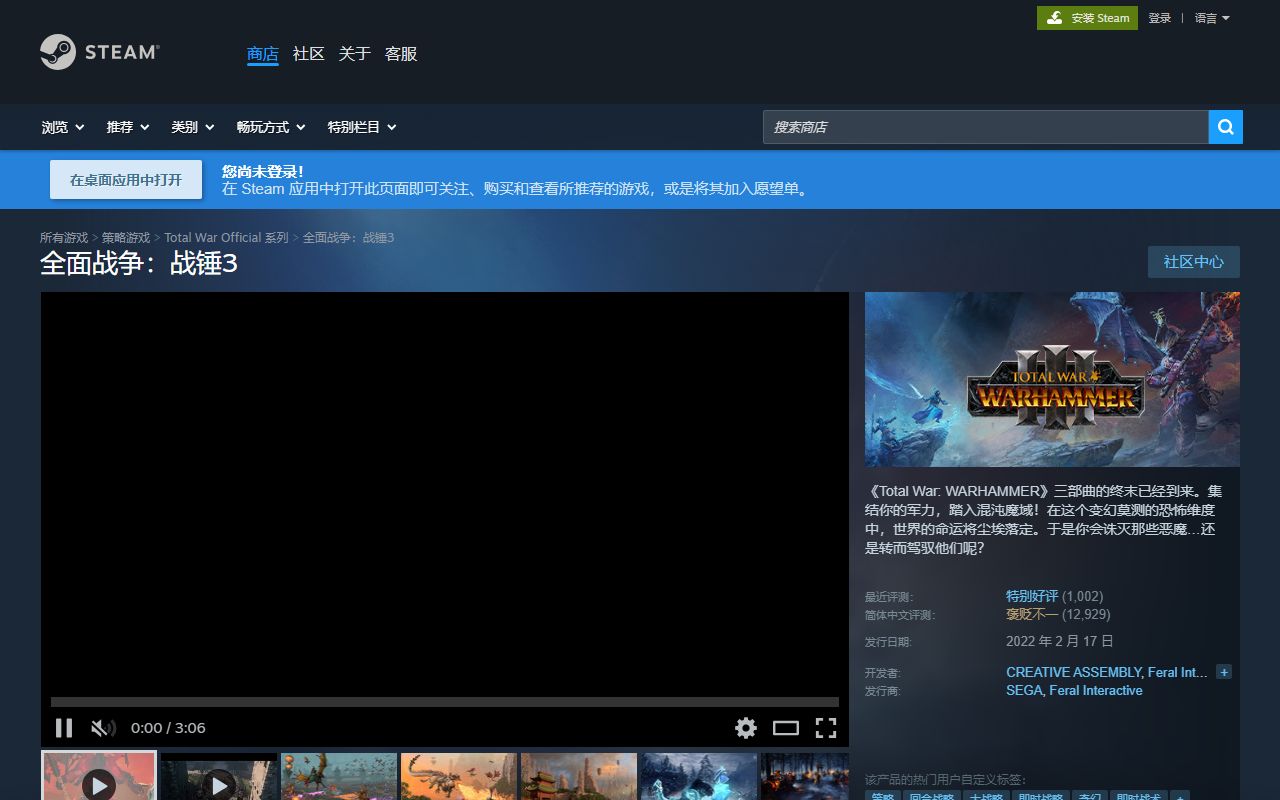Seek on the video progress bar
The height and width of the screenshot is (800, 1280).
[445, 702]
